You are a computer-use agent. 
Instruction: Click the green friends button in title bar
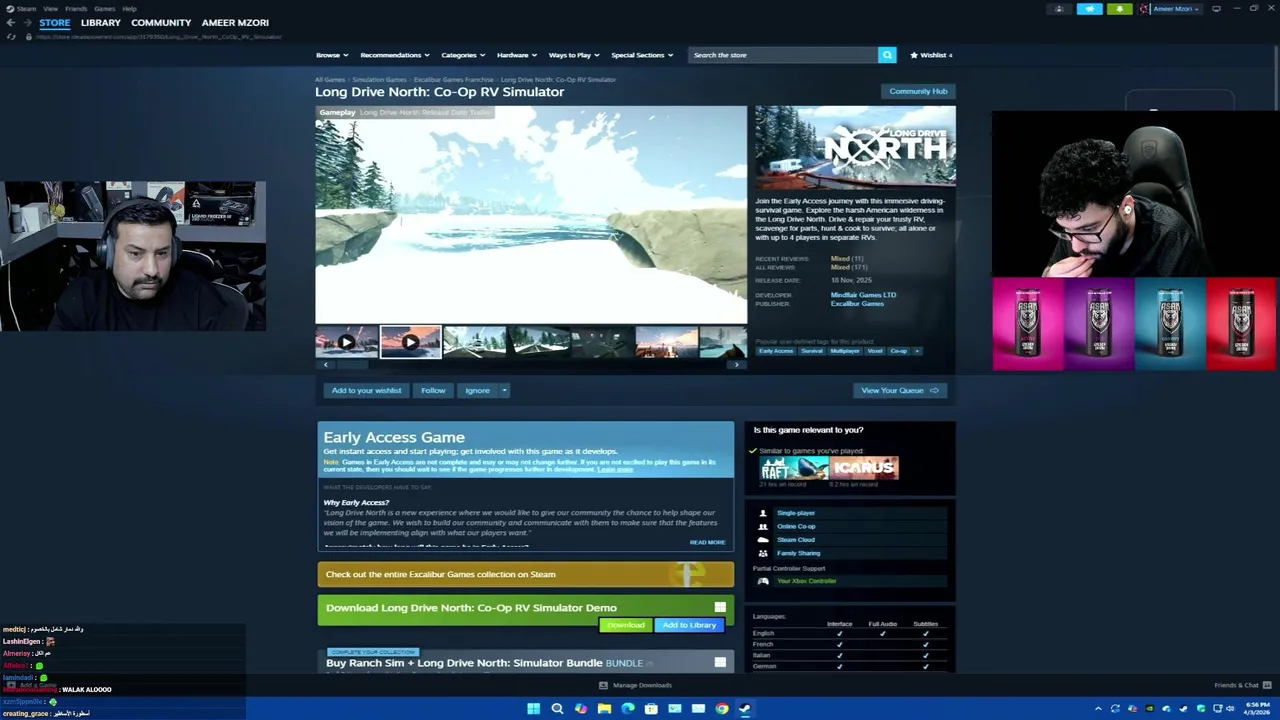[1120, 9]
